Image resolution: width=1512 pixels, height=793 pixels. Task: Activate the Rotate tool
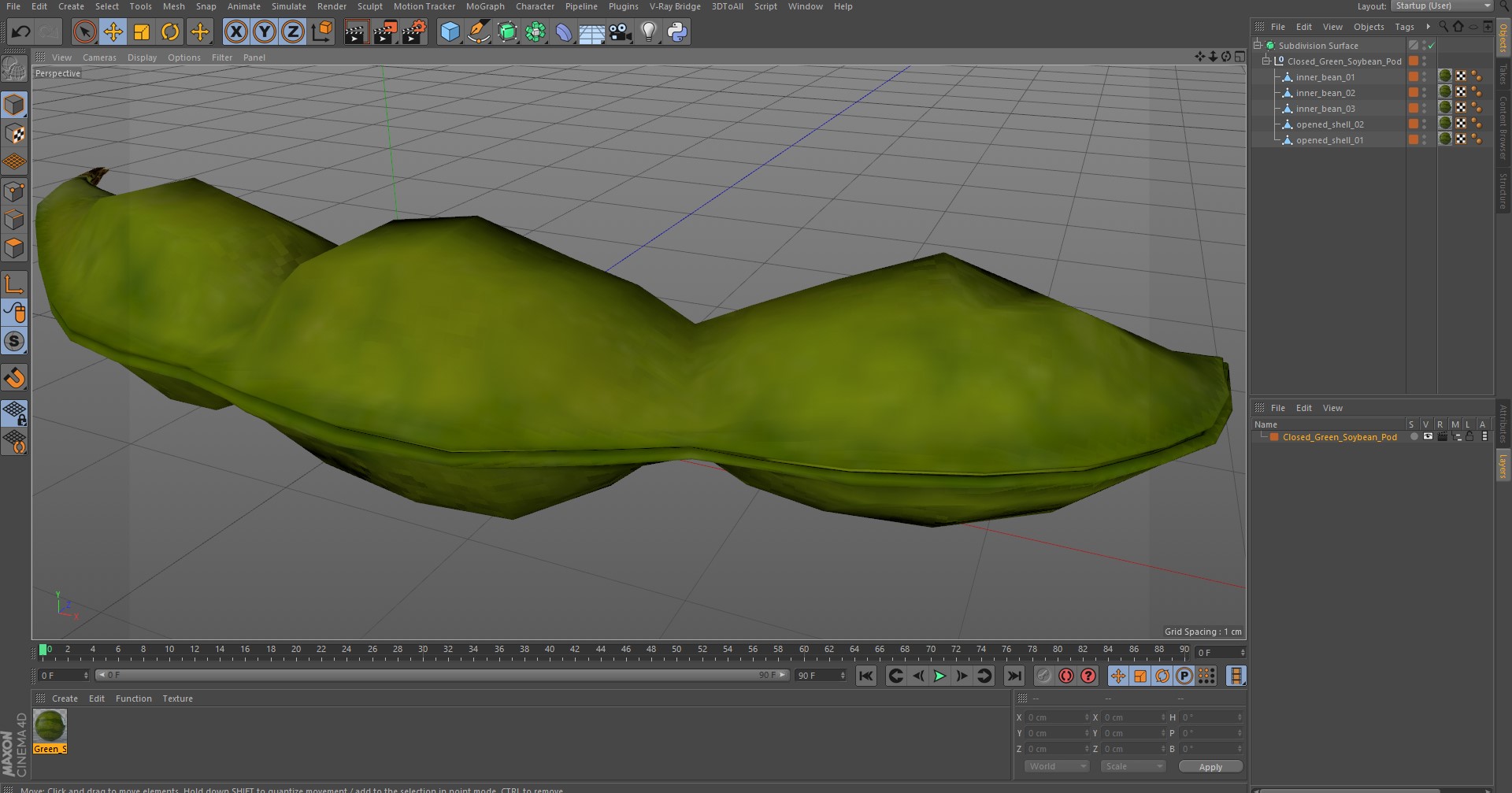click(170, 32)
